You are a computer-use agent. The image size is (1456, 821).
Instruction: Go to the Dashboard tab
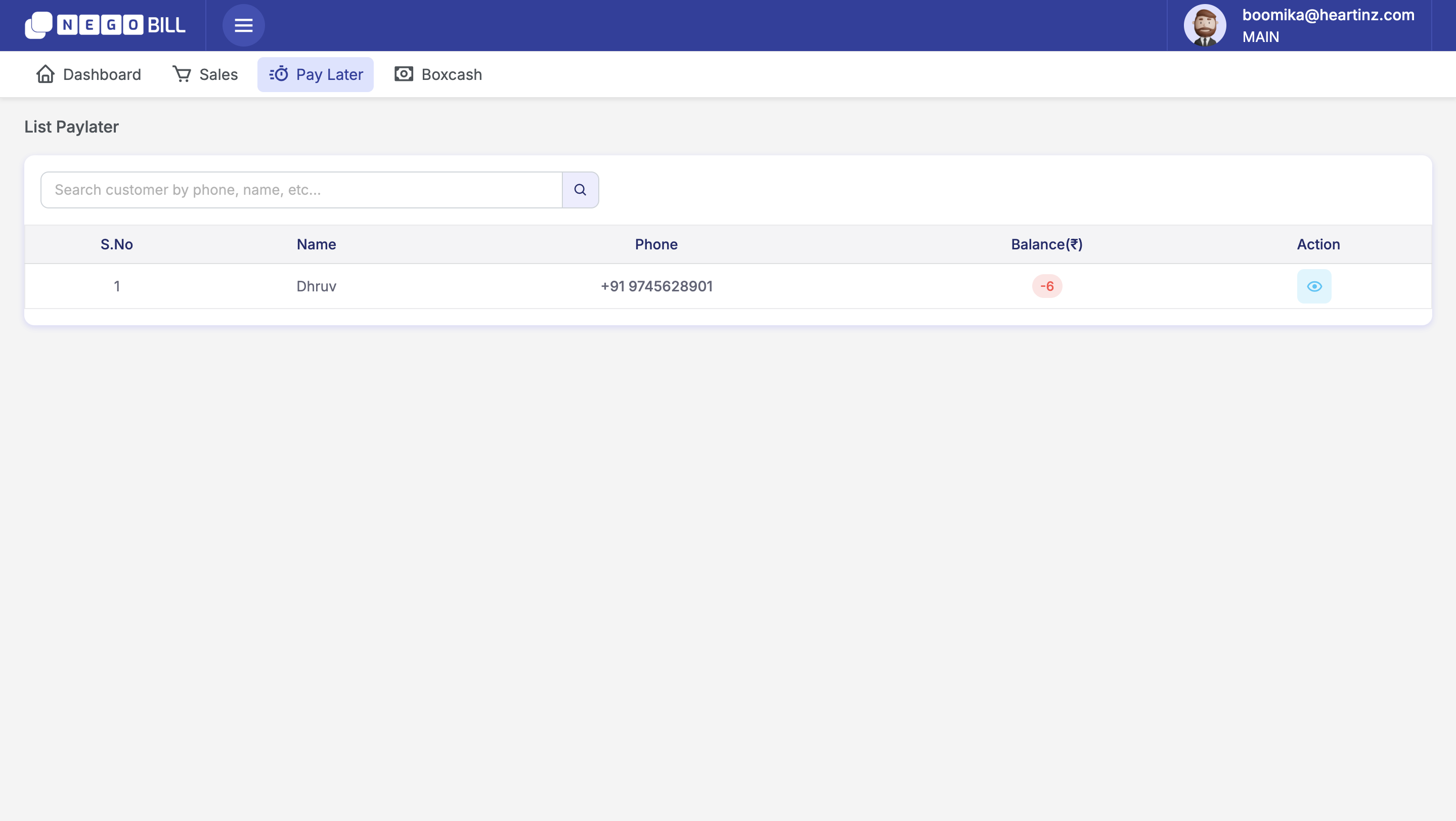[x=89, y=75]
